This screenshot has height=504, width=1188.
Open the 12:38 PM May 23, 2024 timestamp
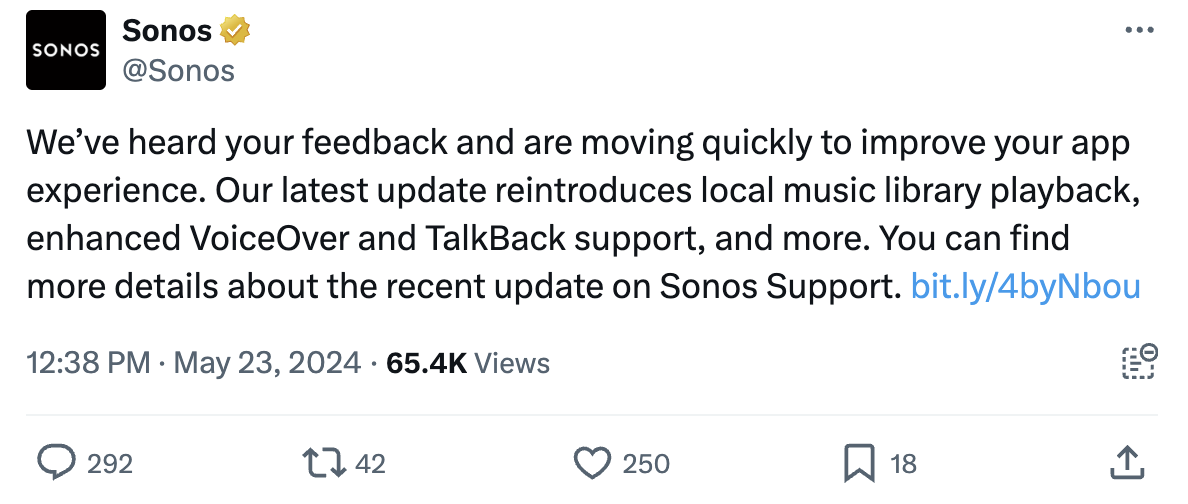coord(194,363)
